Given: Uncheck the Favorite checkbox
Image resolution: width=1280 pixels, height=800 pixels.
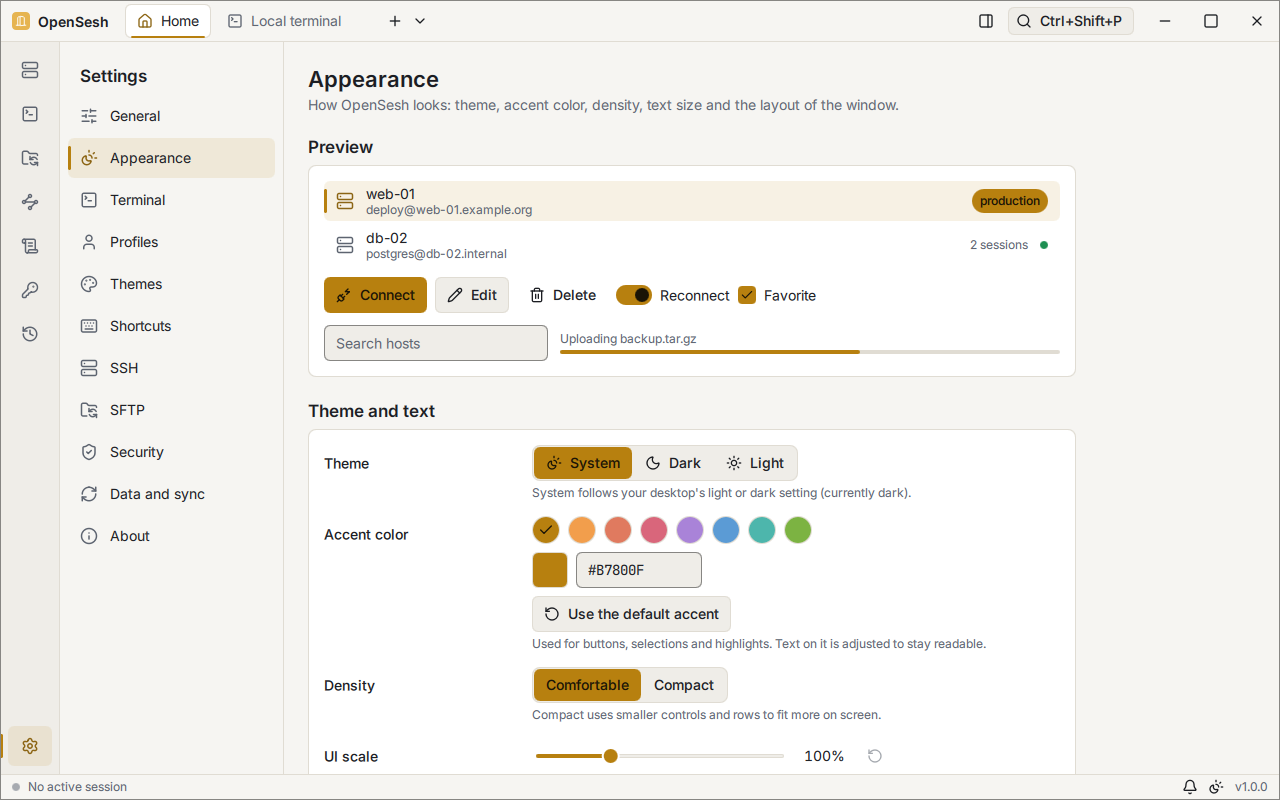Looking at the screenshot, I should click(747, 295).
